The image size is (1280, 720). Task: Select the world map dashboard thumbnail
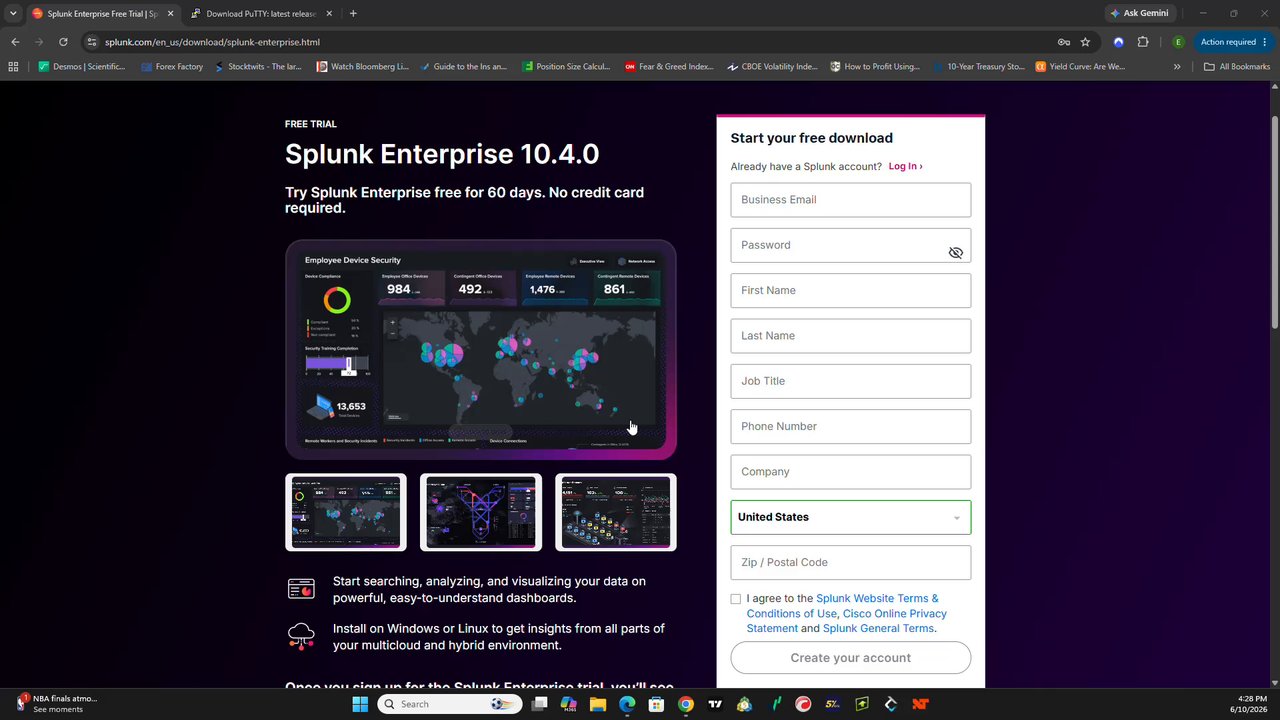pyautogui.click(x=346, y=512)
